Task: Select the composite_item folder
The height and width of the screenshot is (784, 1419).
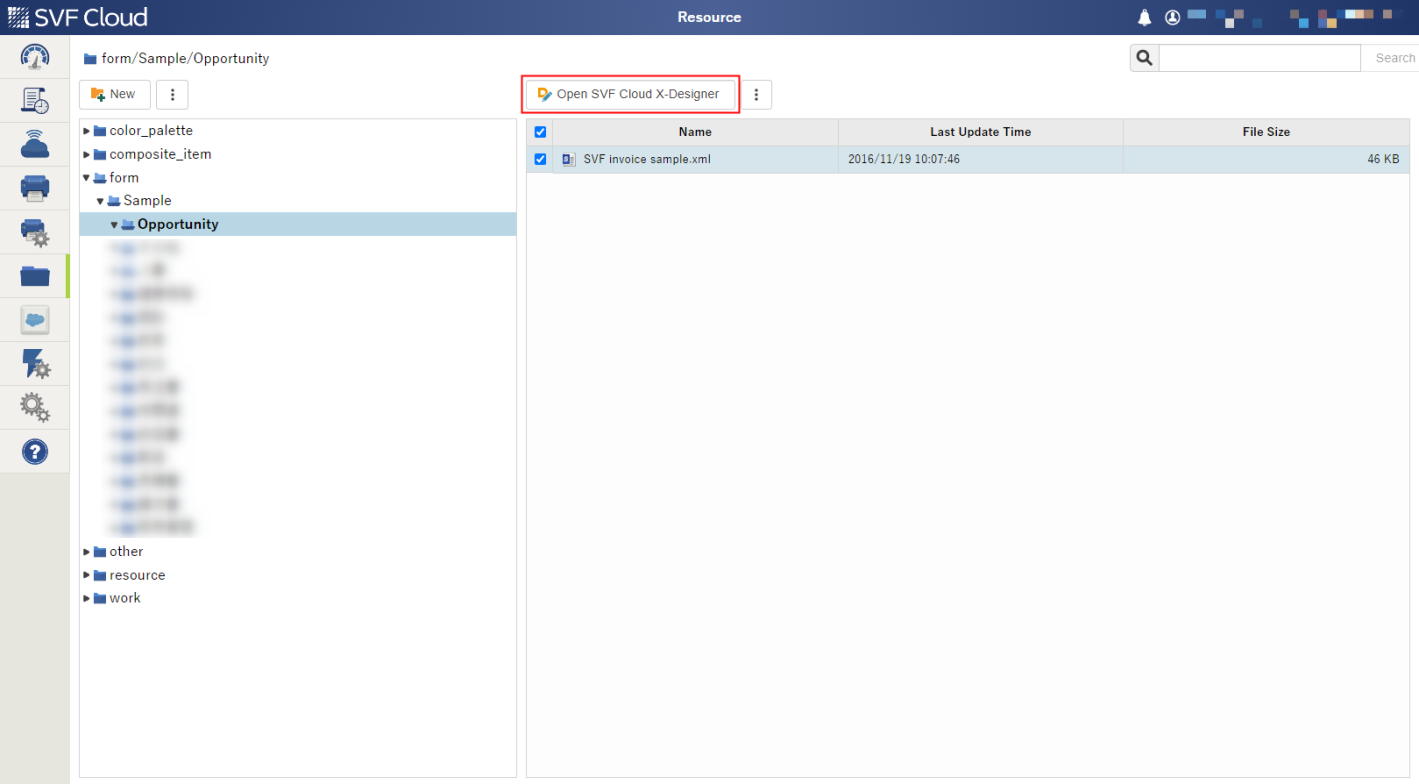Action: [160, 154]
